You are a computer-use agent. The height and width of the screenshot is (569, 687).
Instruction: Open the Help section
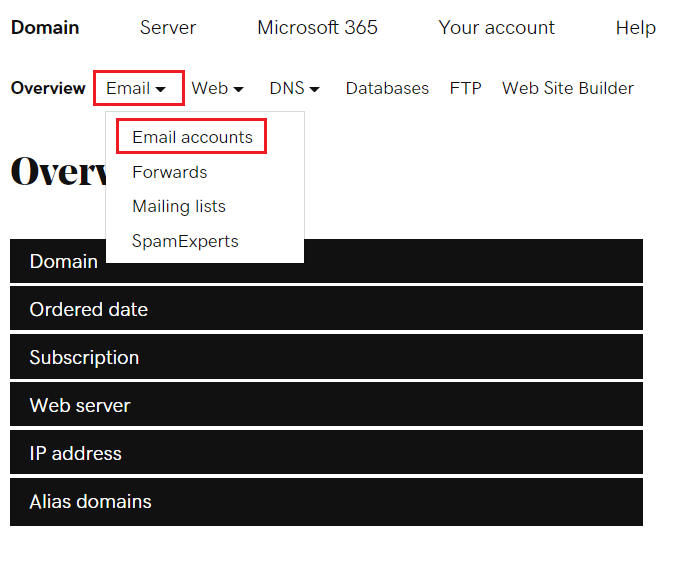click(636, 28)
